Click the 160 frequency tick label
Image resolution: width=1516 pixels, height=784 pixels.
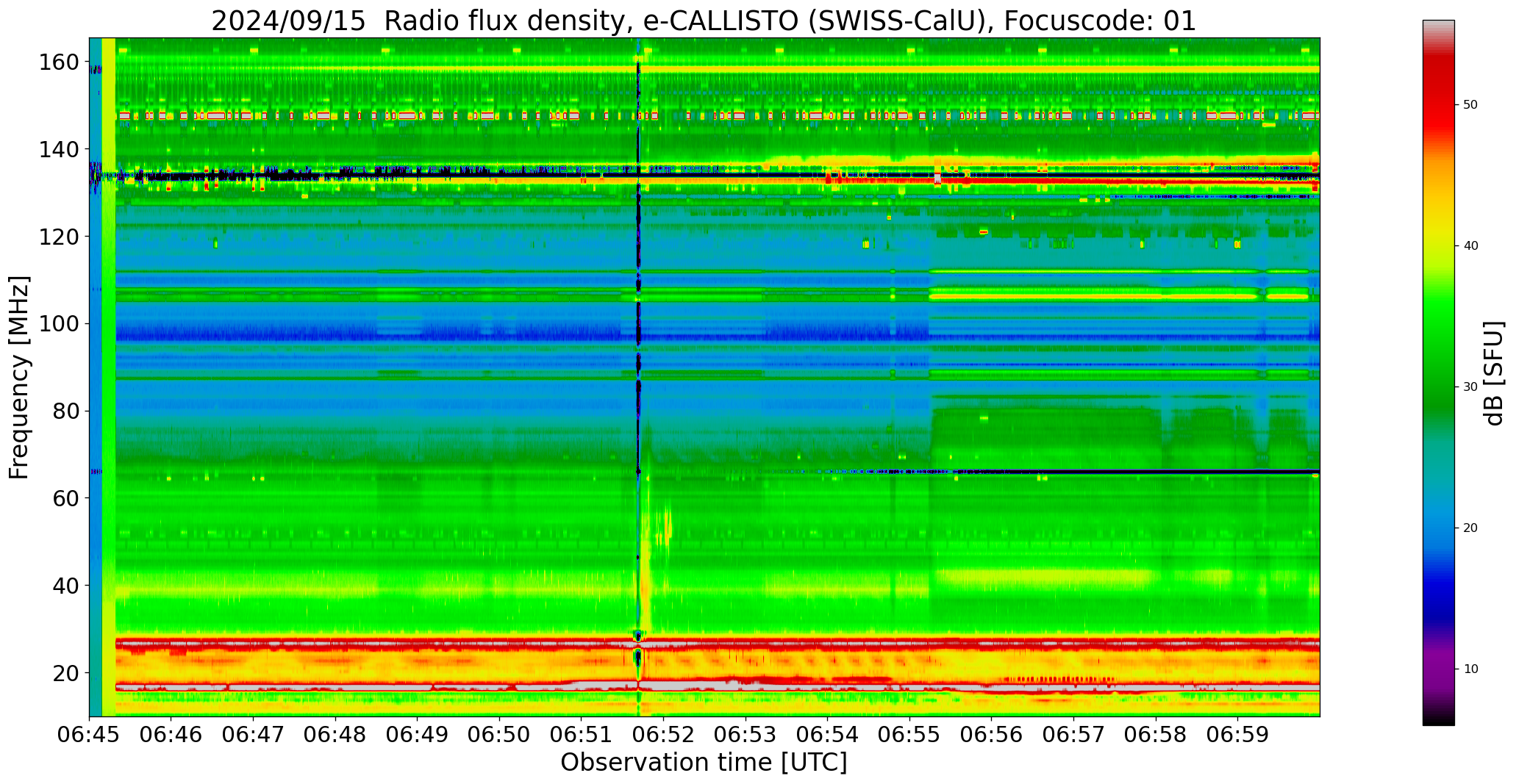[59, 62]
